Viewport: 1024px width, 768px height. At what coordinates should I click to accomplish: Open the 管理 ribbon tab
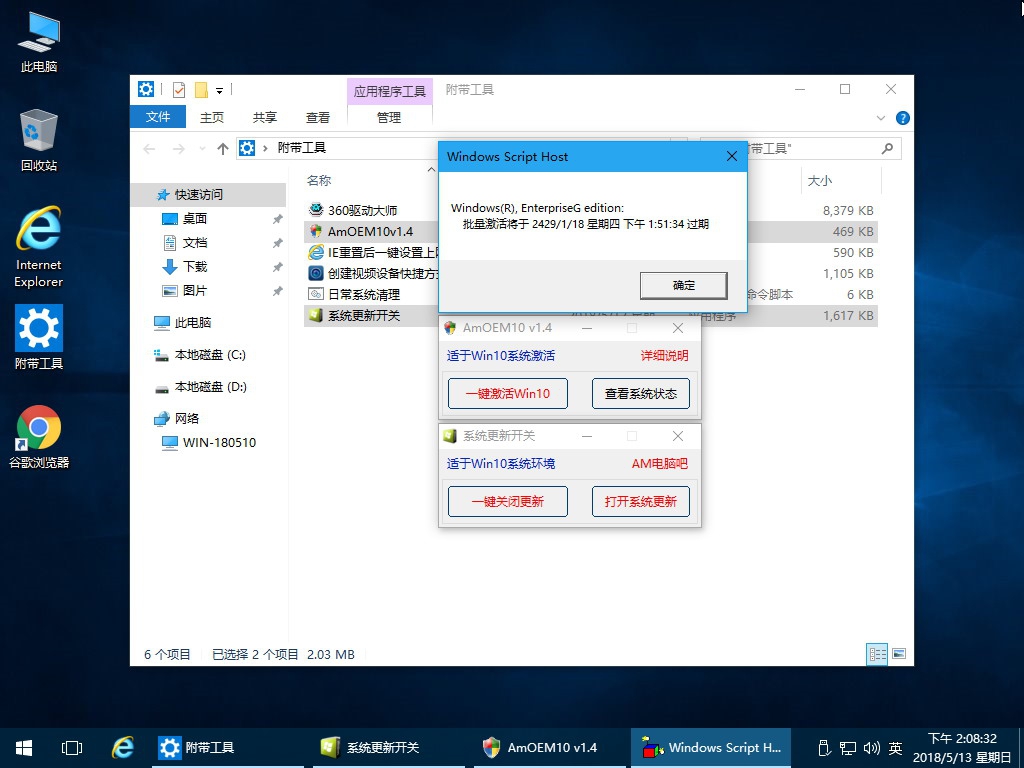pos(389,118)
